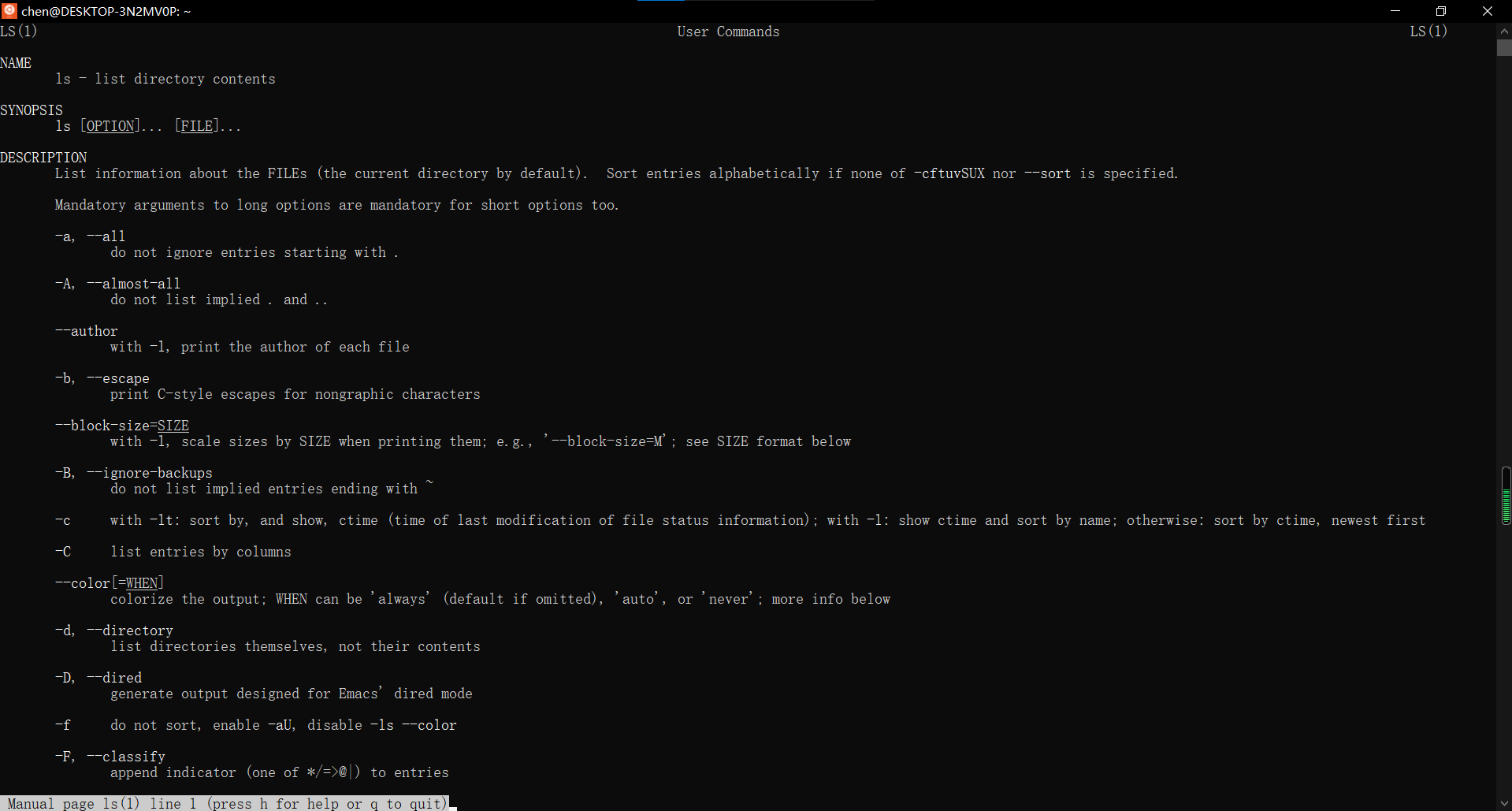This screenshot has height=811, width=1512.
Task: Click the top-right LS(1) header
Action: pos(1429,32)
